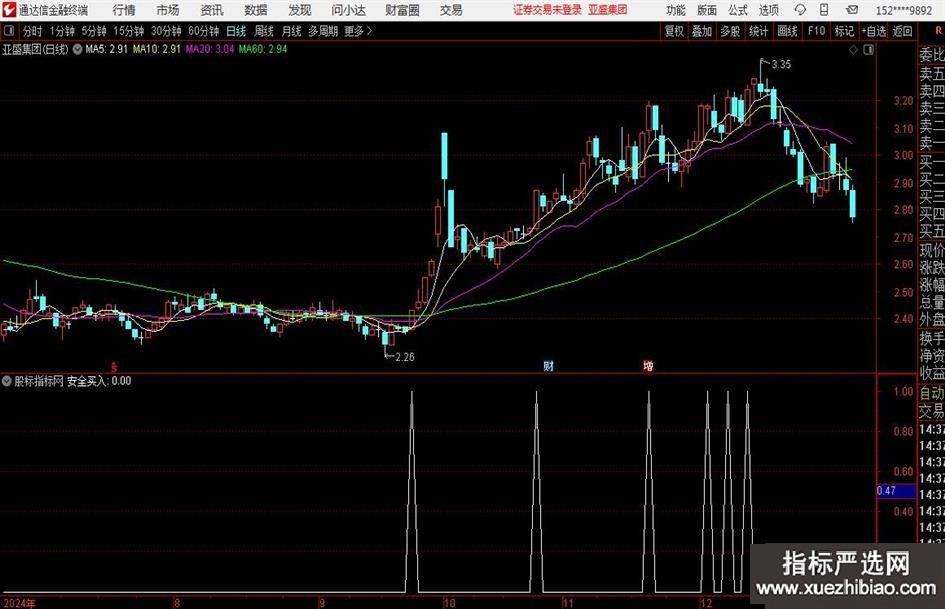Click the 返回 back button
The height and width of the screenshot is (609, 945).
coord(902,31)
